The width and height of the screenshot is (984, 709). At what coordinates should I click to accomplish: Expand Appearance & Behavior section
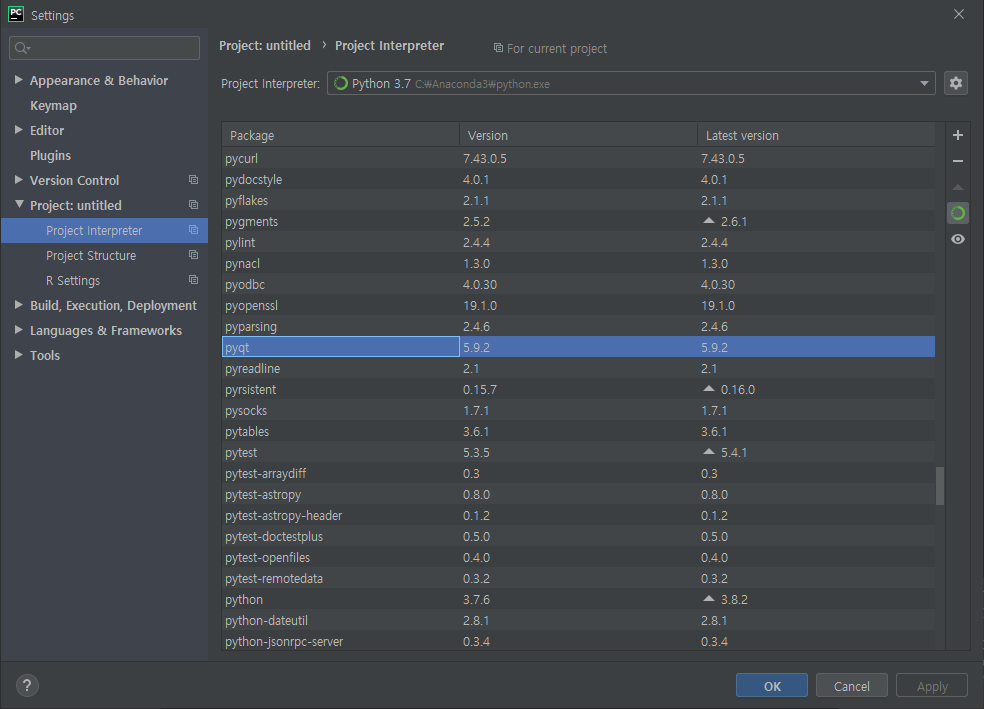coord(18,80)
